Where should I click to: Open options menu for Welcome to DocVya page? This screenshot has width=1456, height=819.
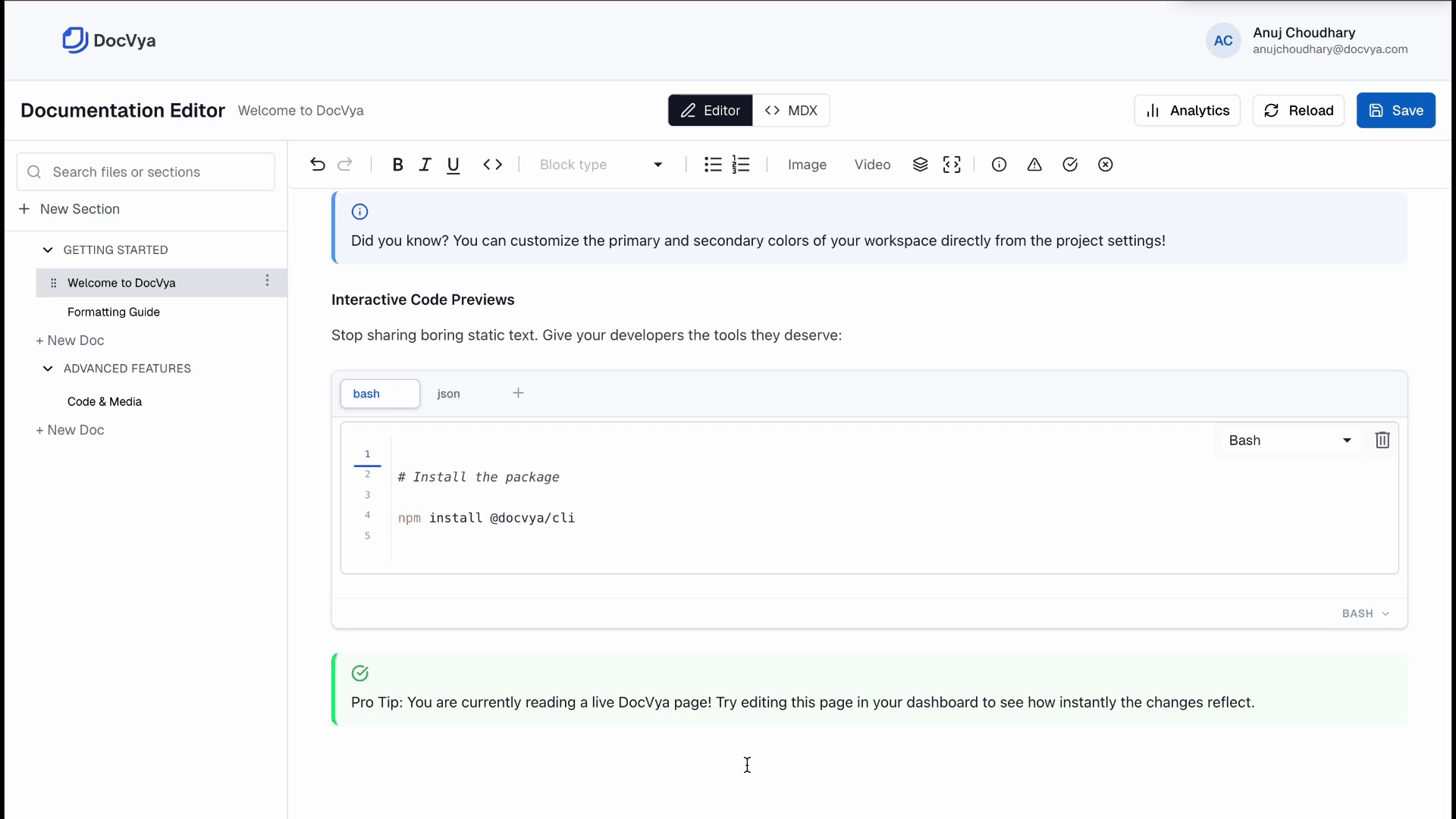(x=267, y=281)
